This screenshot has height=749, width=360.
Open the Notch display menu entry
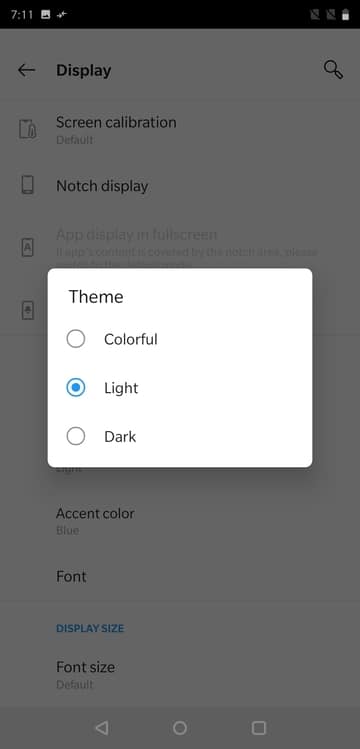180,185
